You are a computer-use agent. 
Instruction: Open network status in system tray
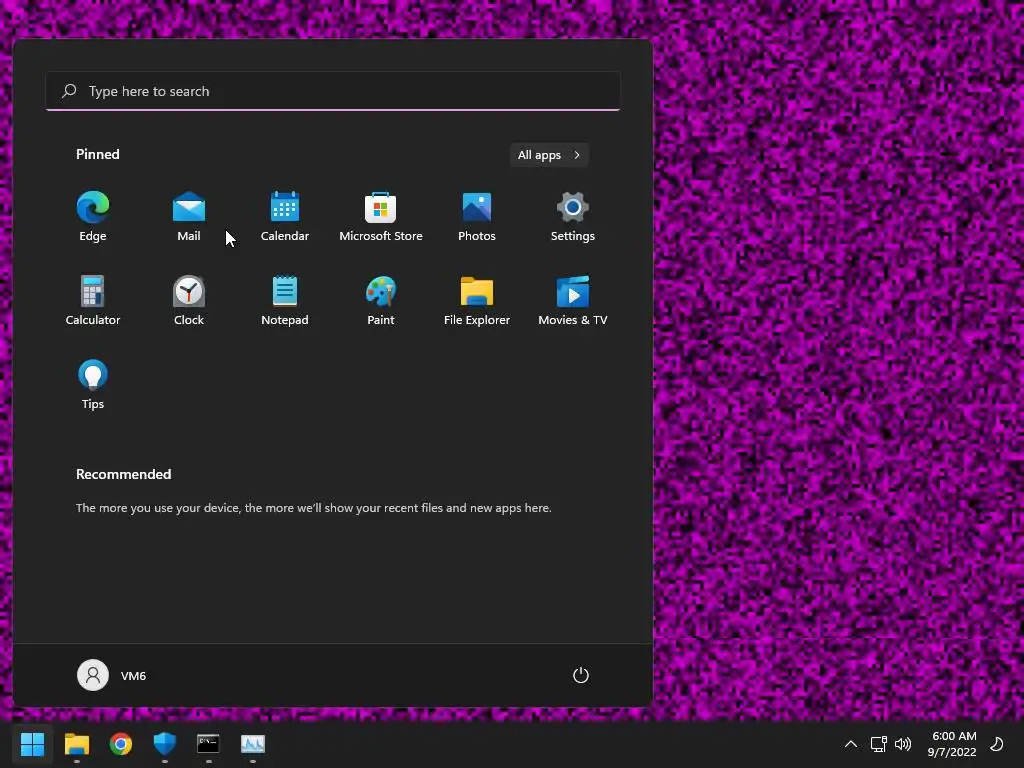(878, 744)
